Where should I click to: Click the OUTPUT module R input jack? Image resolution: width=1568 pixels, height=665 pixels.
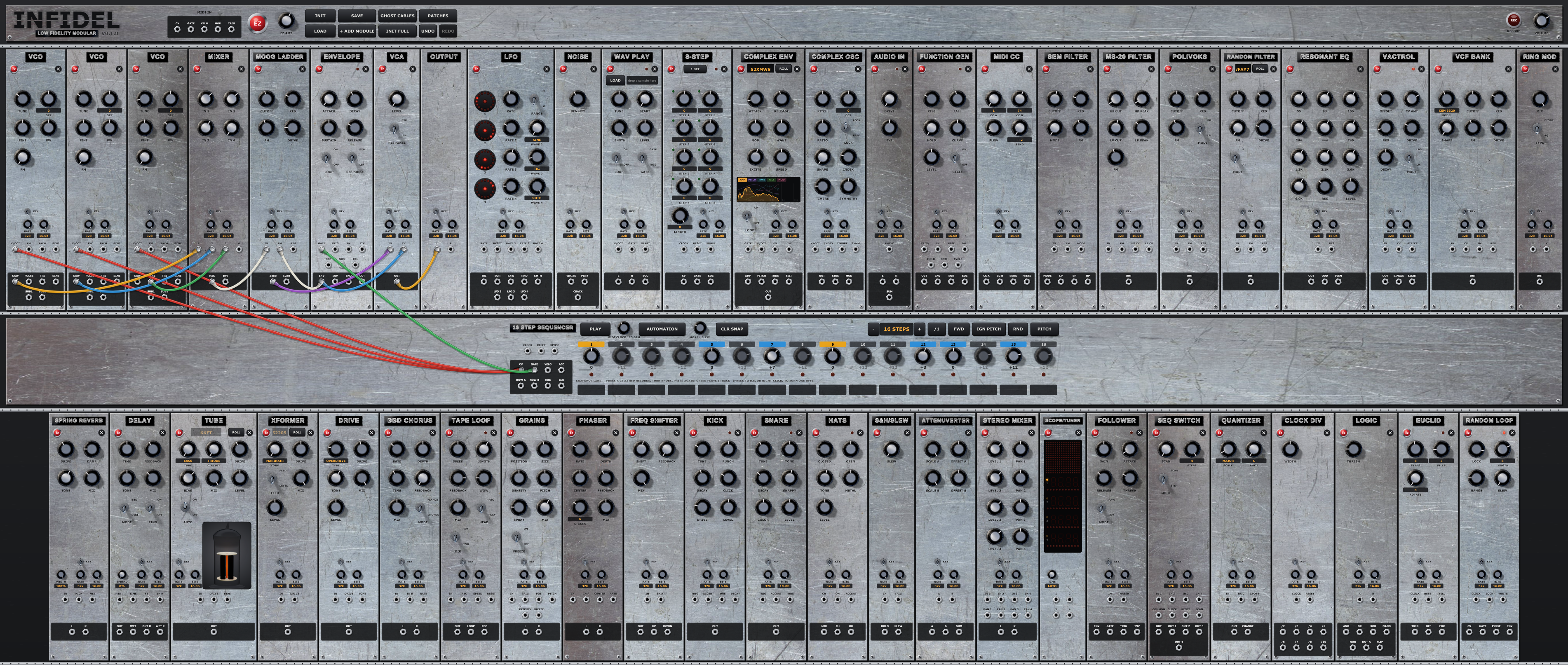coord(451,249)
